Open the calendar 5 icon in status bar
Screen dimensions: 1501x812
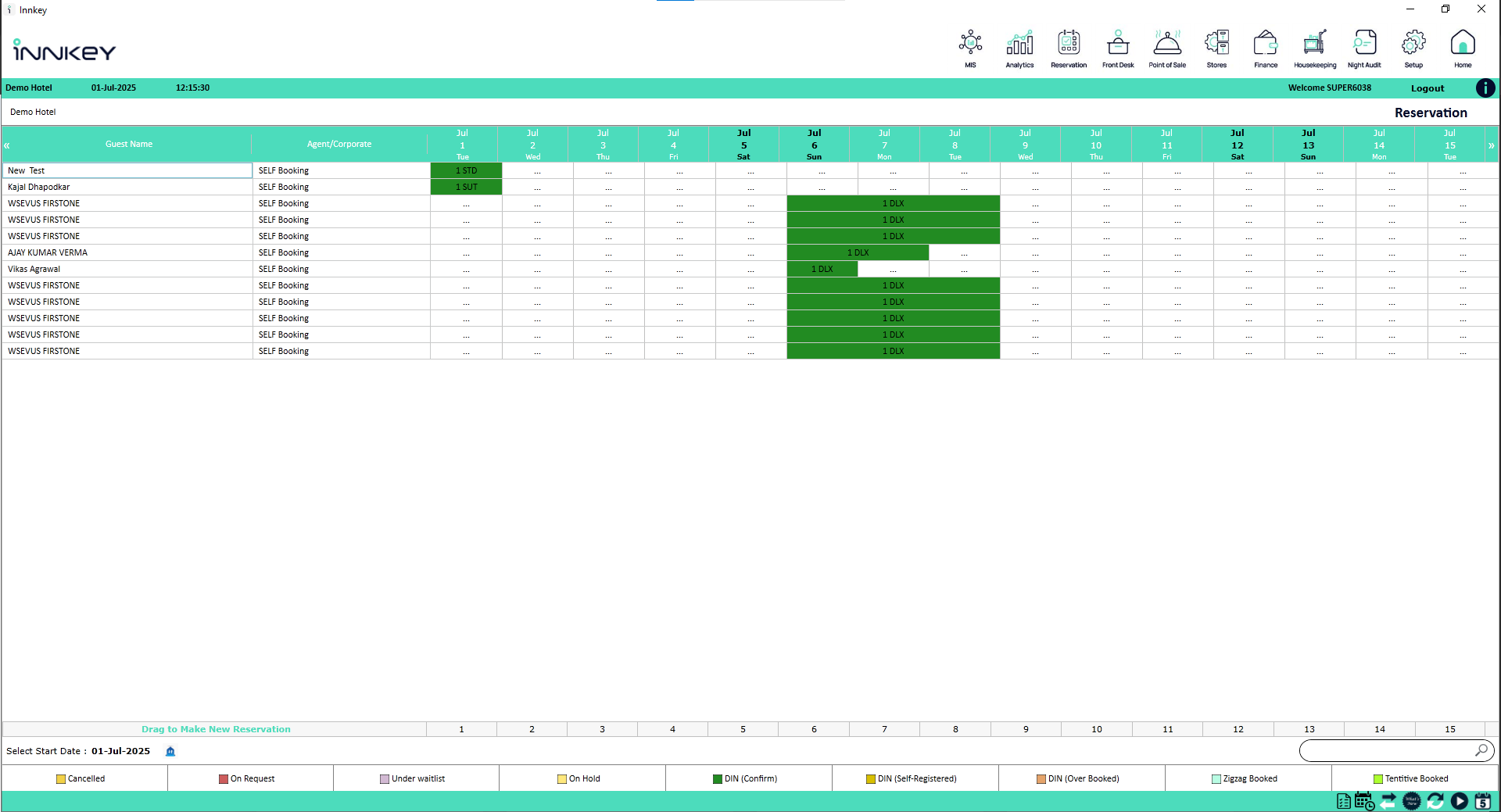pos(1483,801)
